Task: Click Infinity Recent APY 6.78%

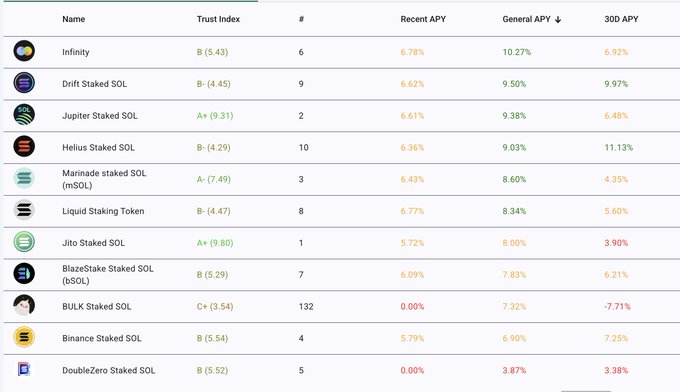Action: coord(412,52)
